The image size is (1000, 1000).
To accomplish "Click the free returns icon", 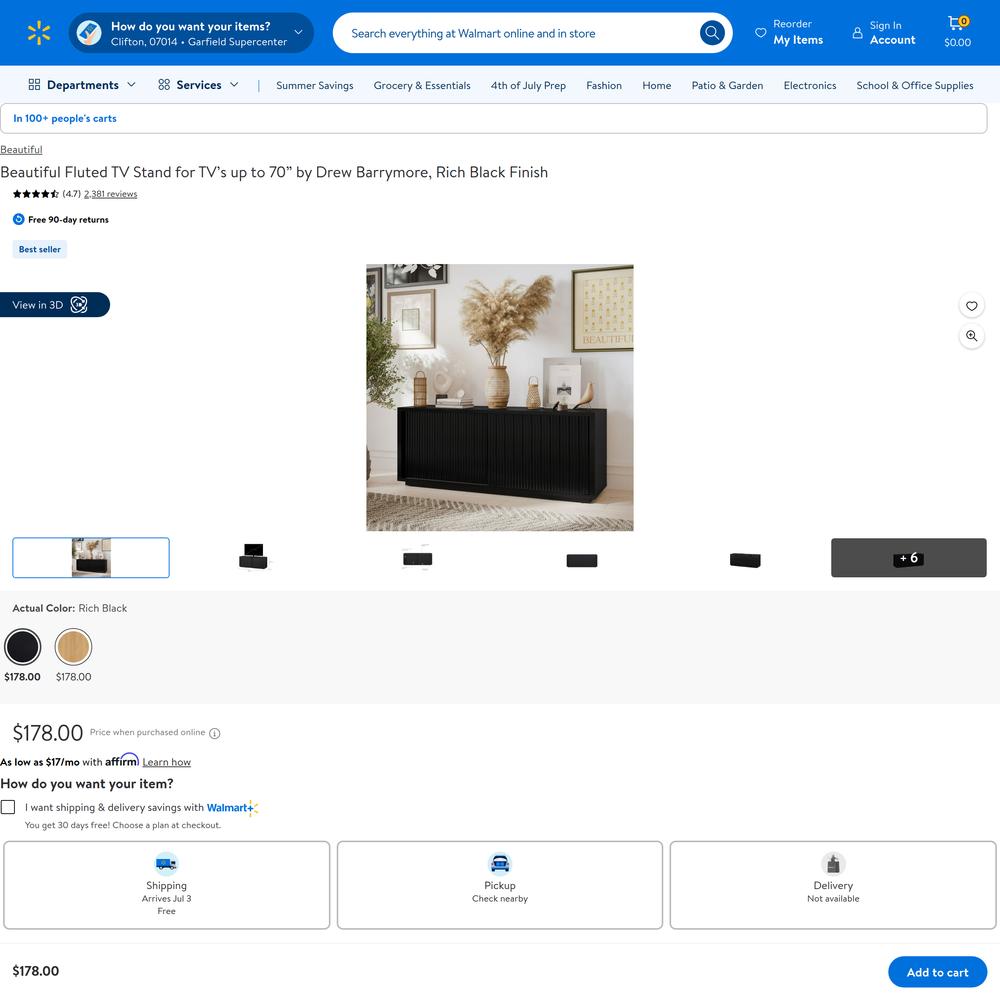I will (x=18, y=219).
